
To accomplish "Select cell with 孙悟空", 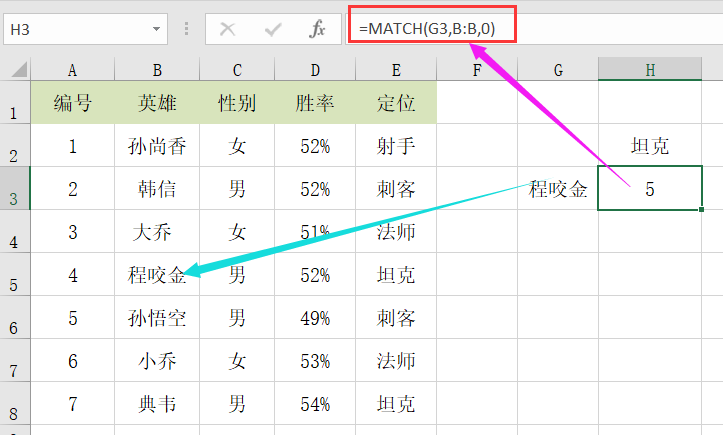I will click(157, 317).
